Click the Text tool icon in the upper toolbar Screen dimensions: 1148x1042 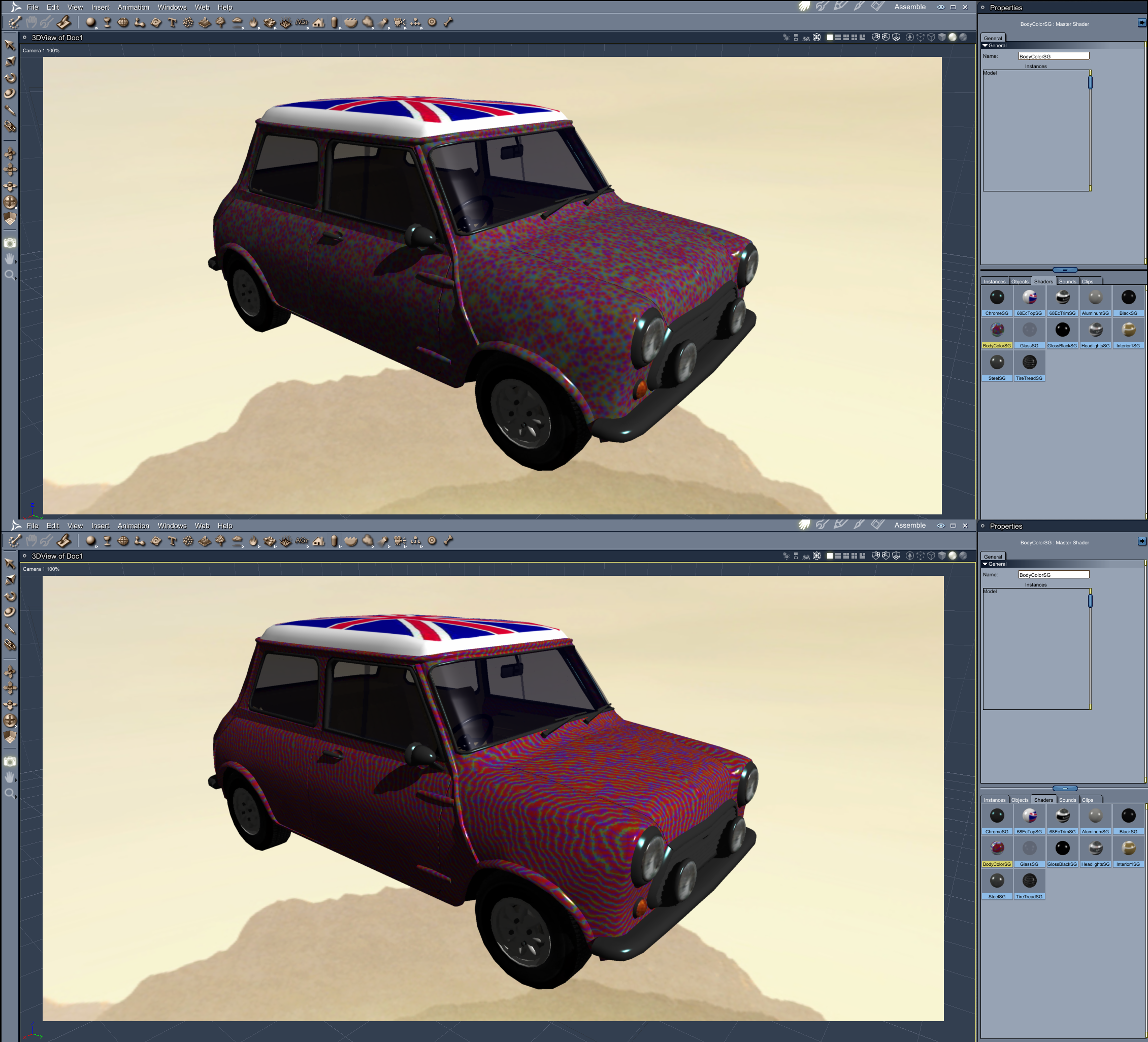tap(172, 23)
